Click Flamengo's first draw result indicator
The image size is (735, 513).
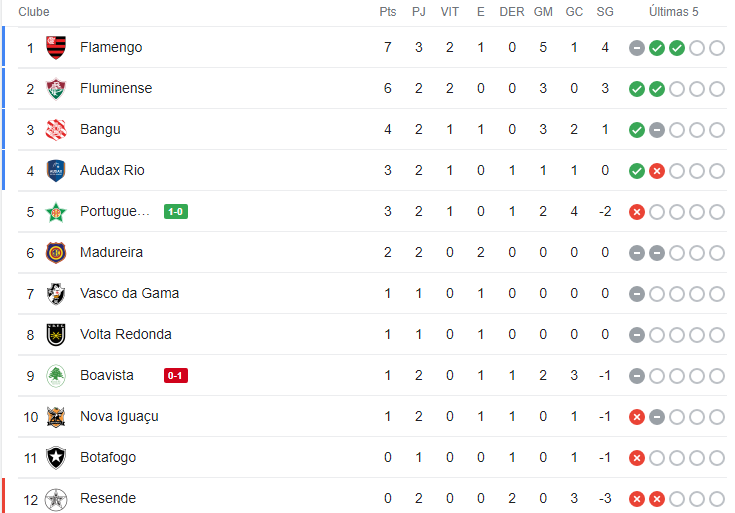pyautogui.click(x=637, y=48)
